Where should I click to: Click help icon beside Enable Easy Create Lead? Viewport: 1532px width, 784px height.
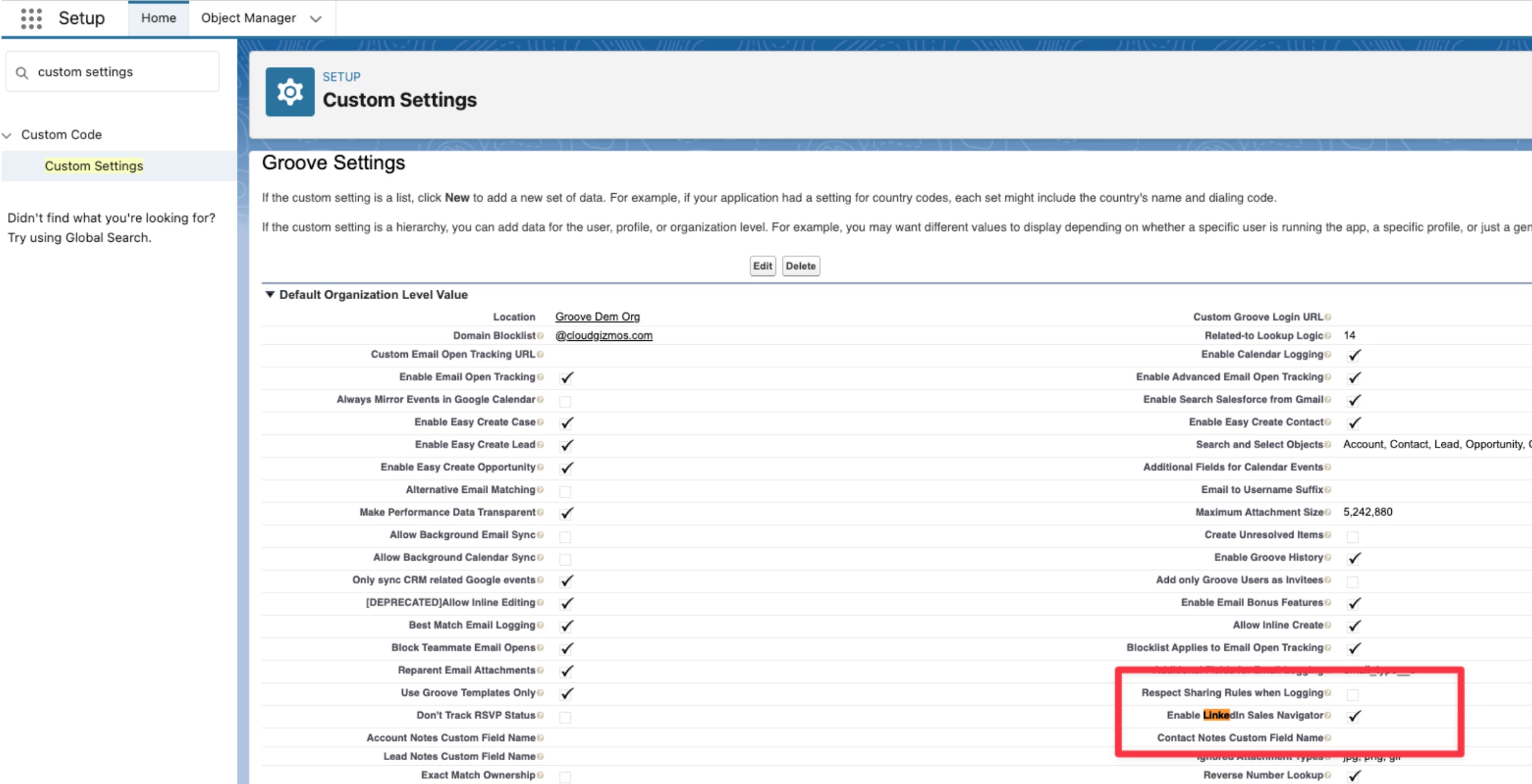tap(541, 445)
